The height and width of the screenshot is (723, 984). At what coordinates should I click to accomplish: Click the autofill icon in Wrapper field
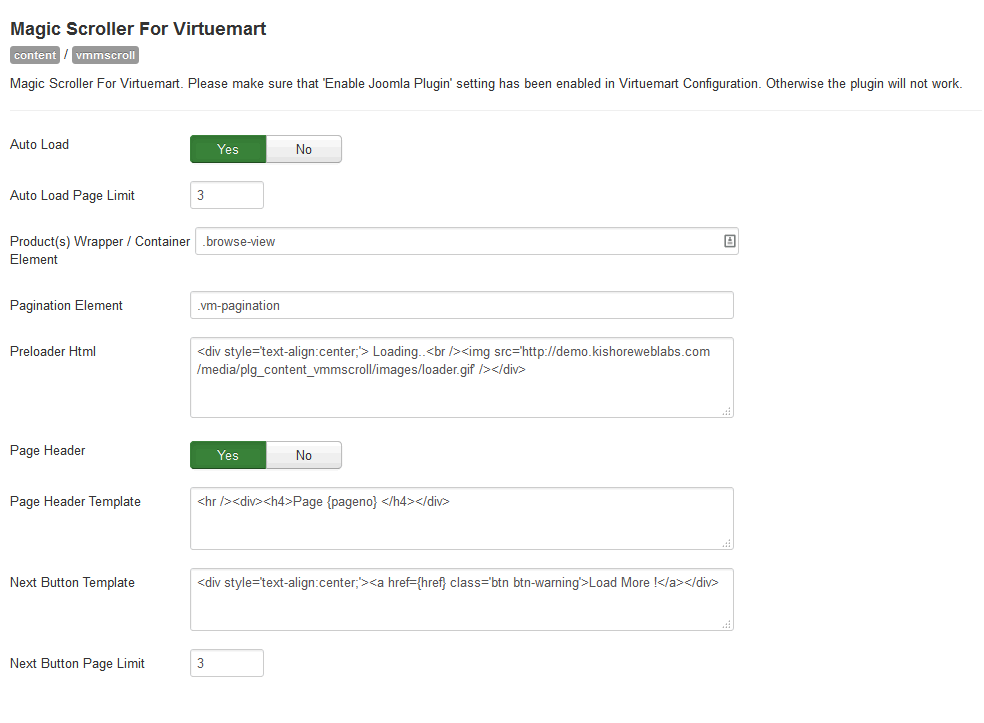(729, 241)
